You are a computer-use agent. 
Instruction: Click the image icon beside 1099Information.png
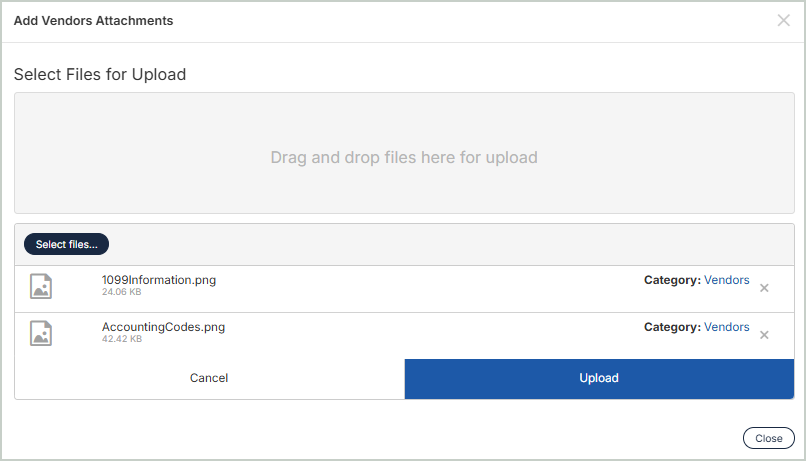tap(41, 287)
